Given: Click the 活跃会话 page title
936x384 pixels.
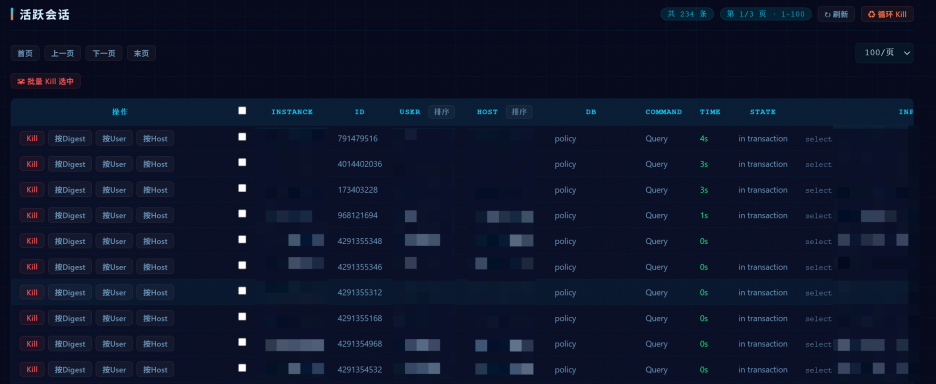Looking at the screenshot, I should (44, 15).
